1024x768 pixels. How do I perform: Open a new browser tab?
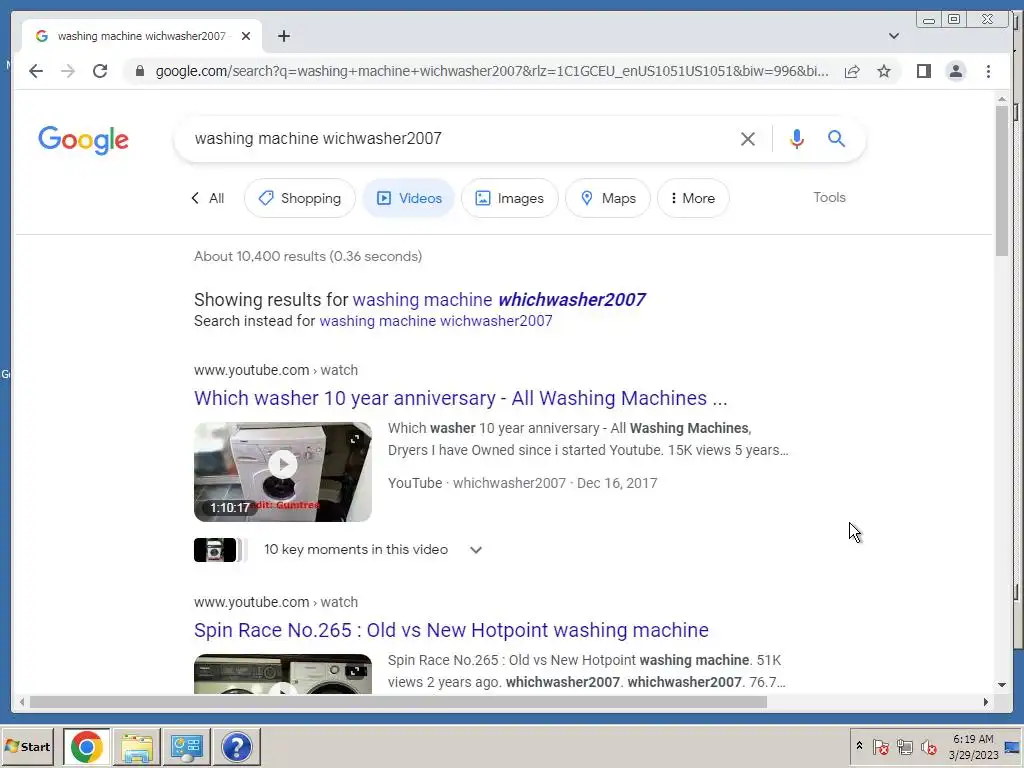tap(283, 36)
